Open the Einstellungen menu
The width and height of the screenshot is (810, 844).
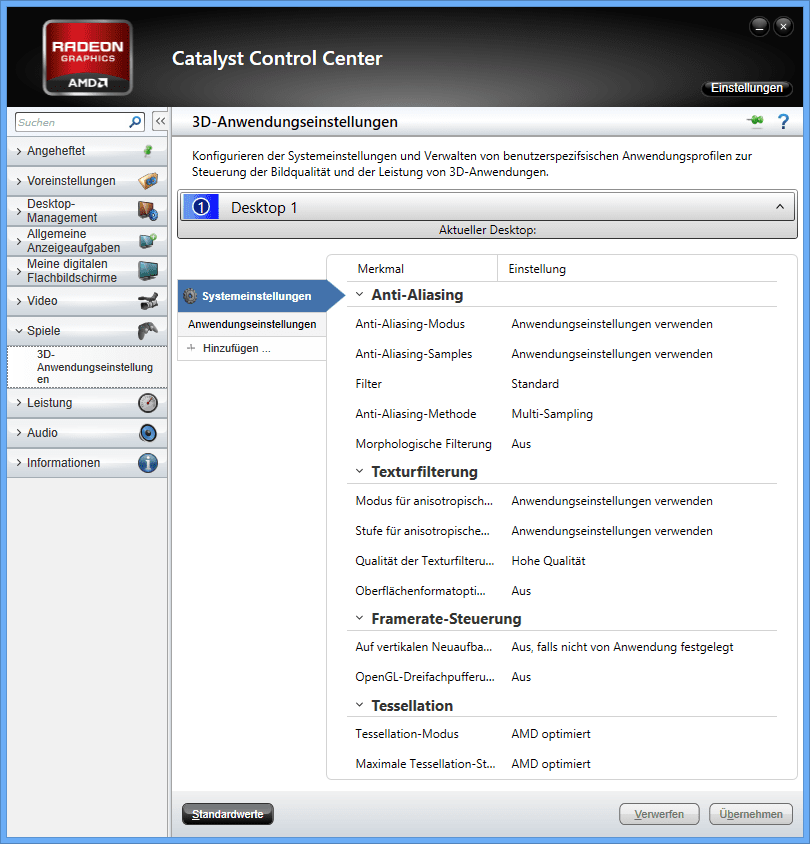tap(746, 88)
